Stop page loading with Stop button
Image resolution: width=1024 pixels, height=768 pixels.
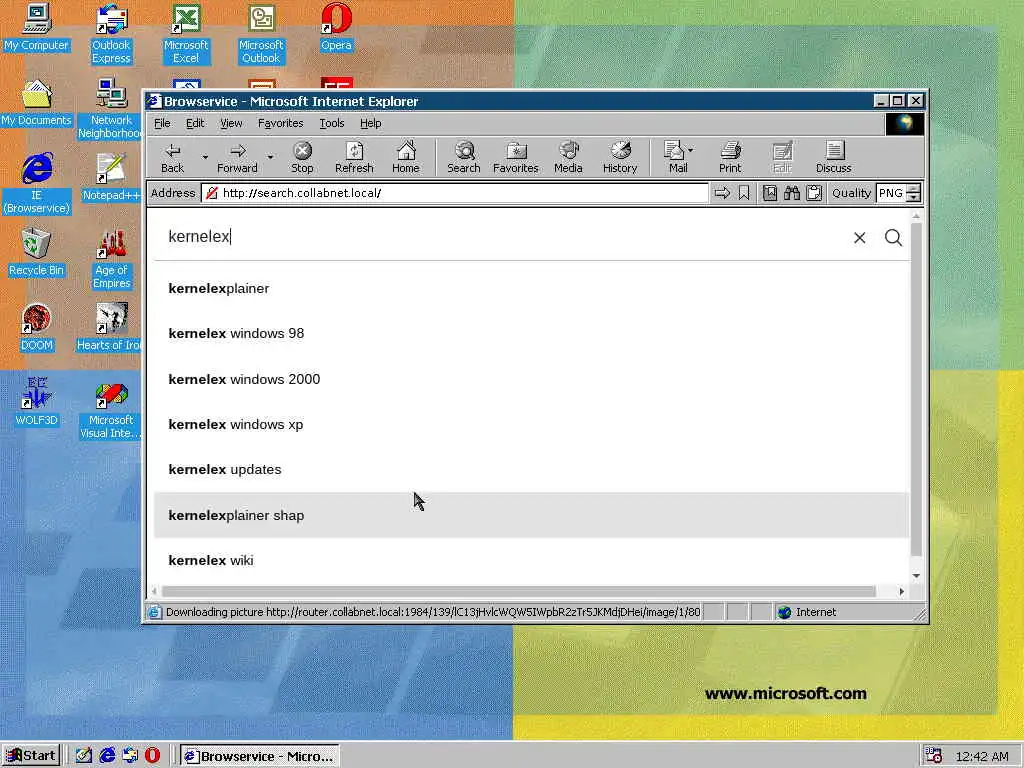(x=302, y=157)
